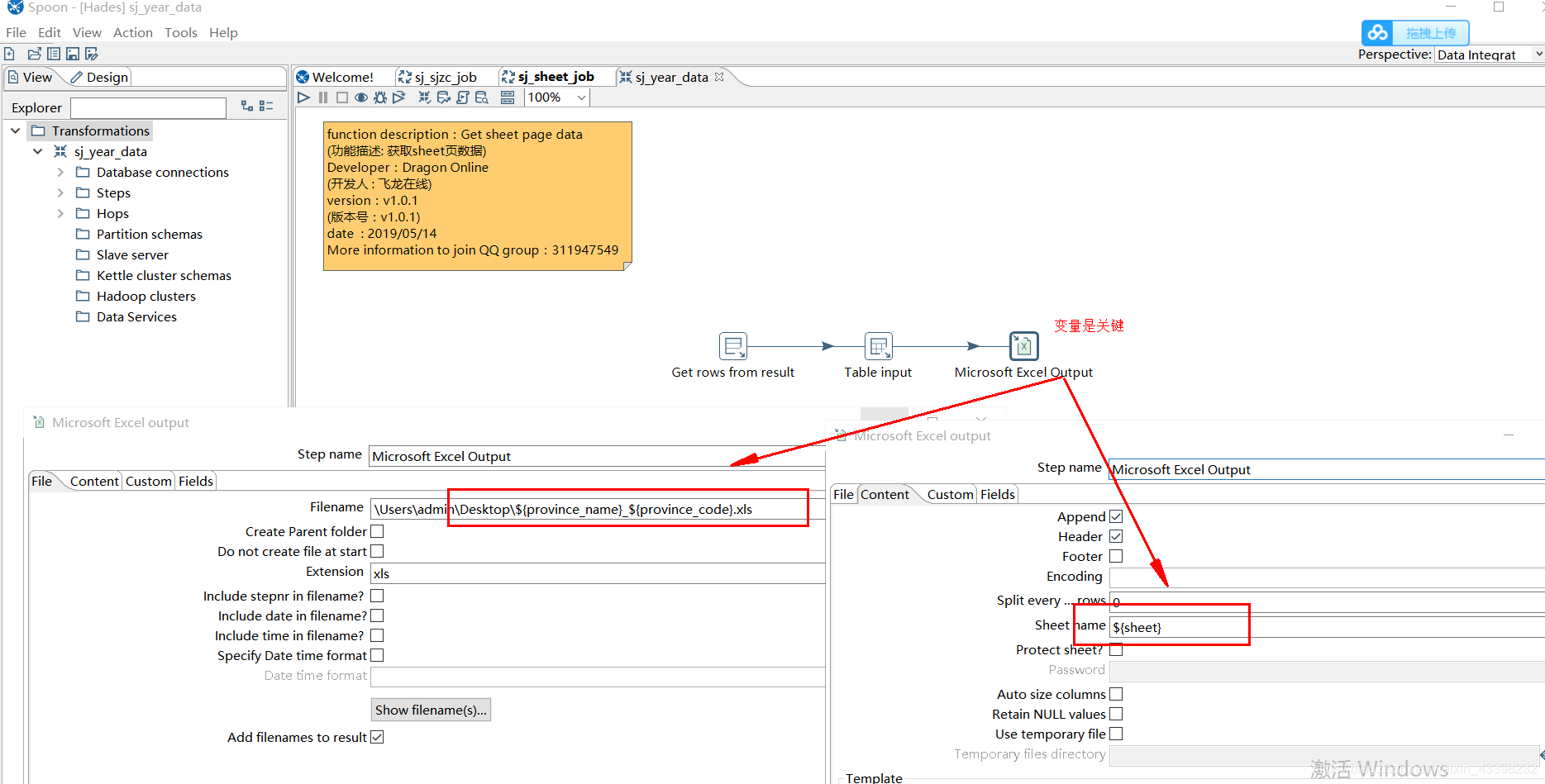This screenshot has width=1545, height=784.
Task: Click the Get SQL icon in canvas toolbar
Action: pos(463,97)
